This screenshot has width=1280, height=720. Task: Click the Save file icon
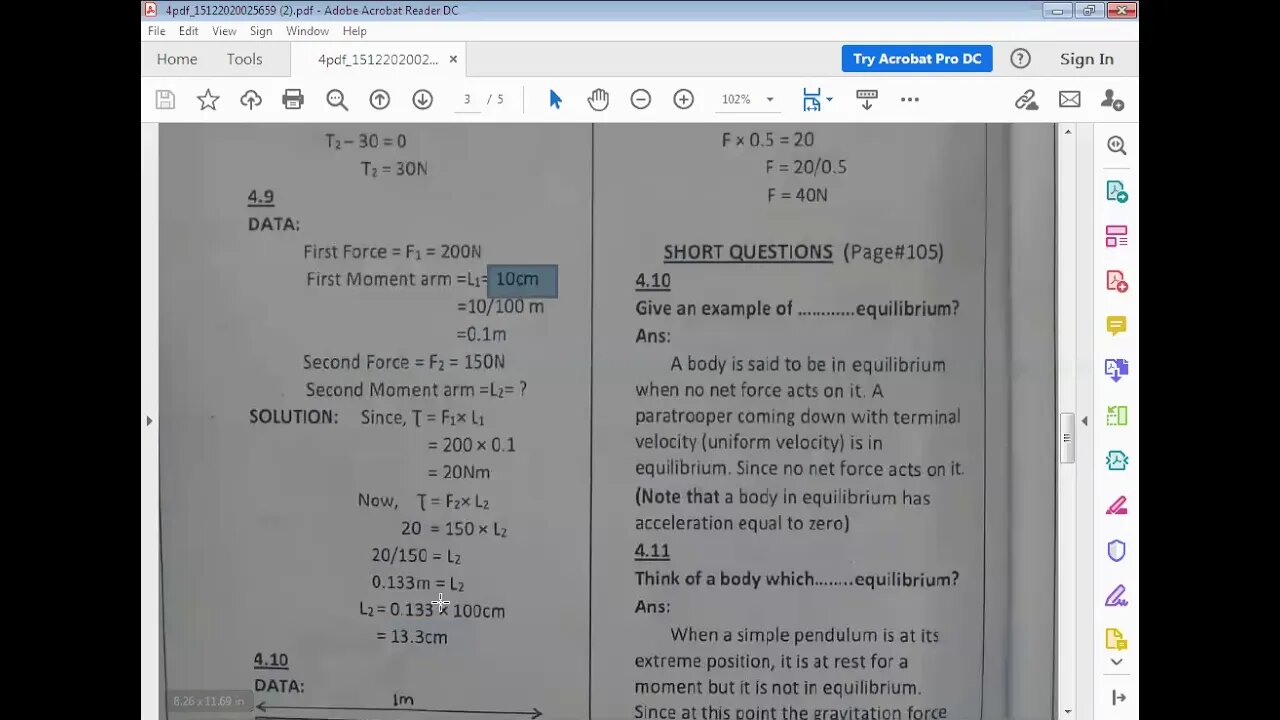pos(166,99)
